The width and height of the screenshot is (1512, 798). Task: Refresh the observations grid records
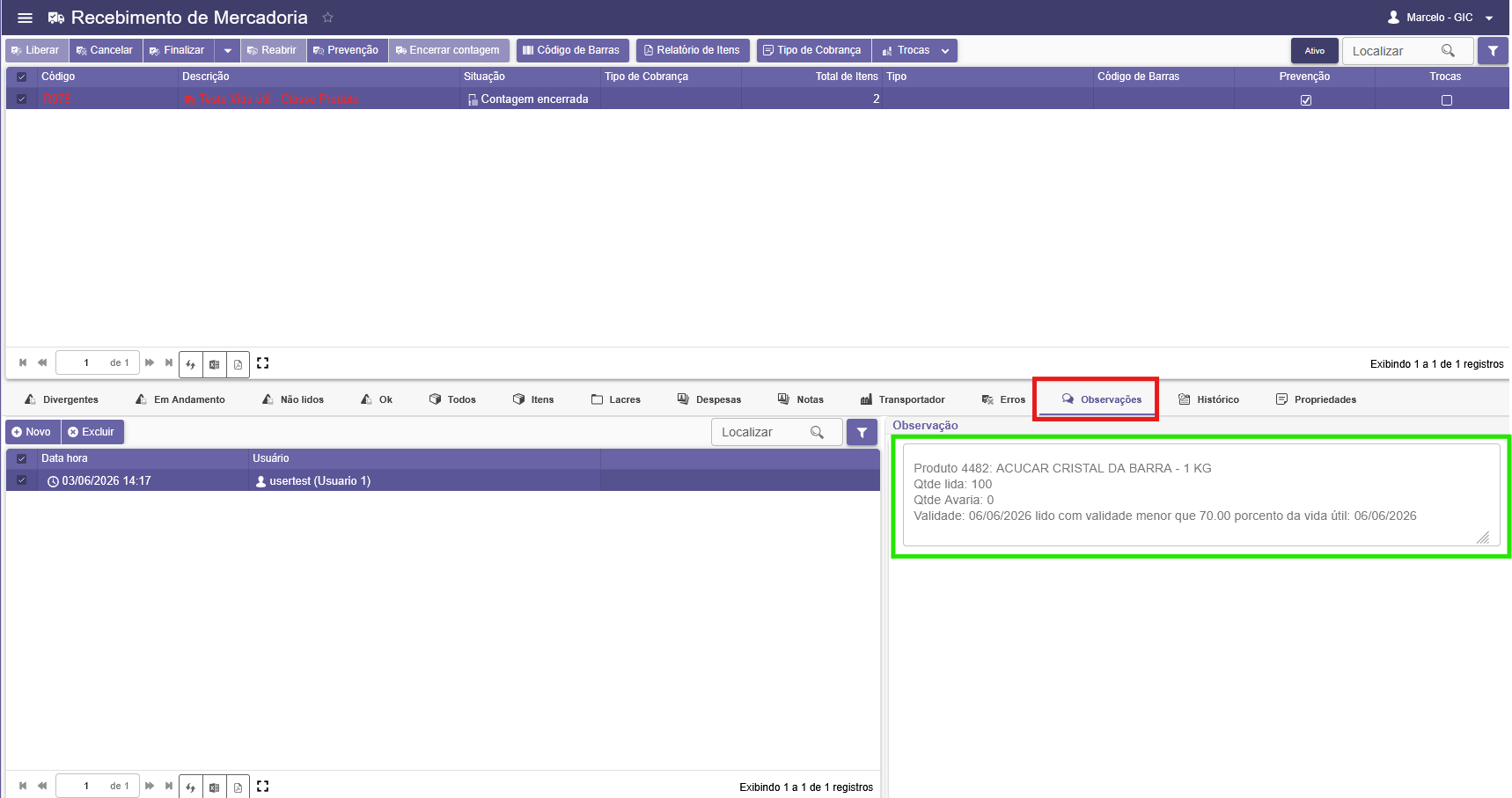(x=190, y=787)
